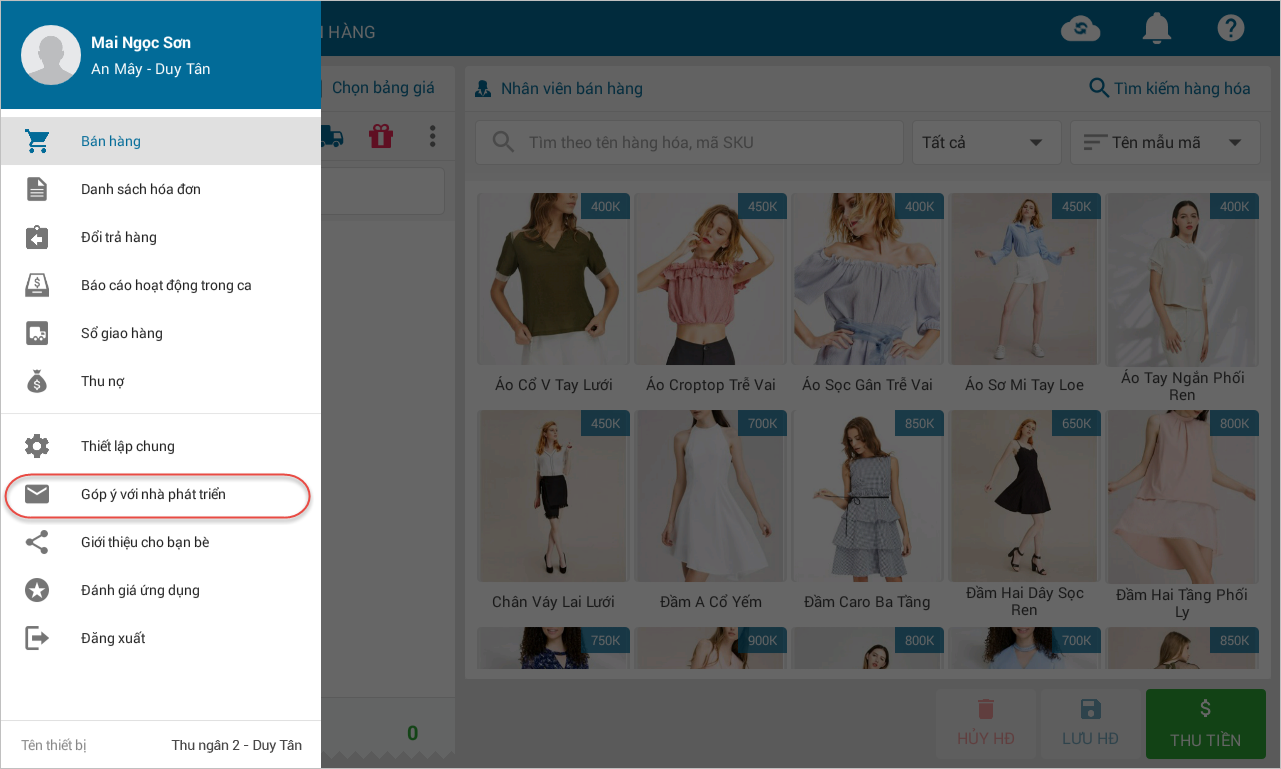Click the star rating icon
Viewport: 1281px width, 769px height.
pyautogui.click(x=37, y=590)
